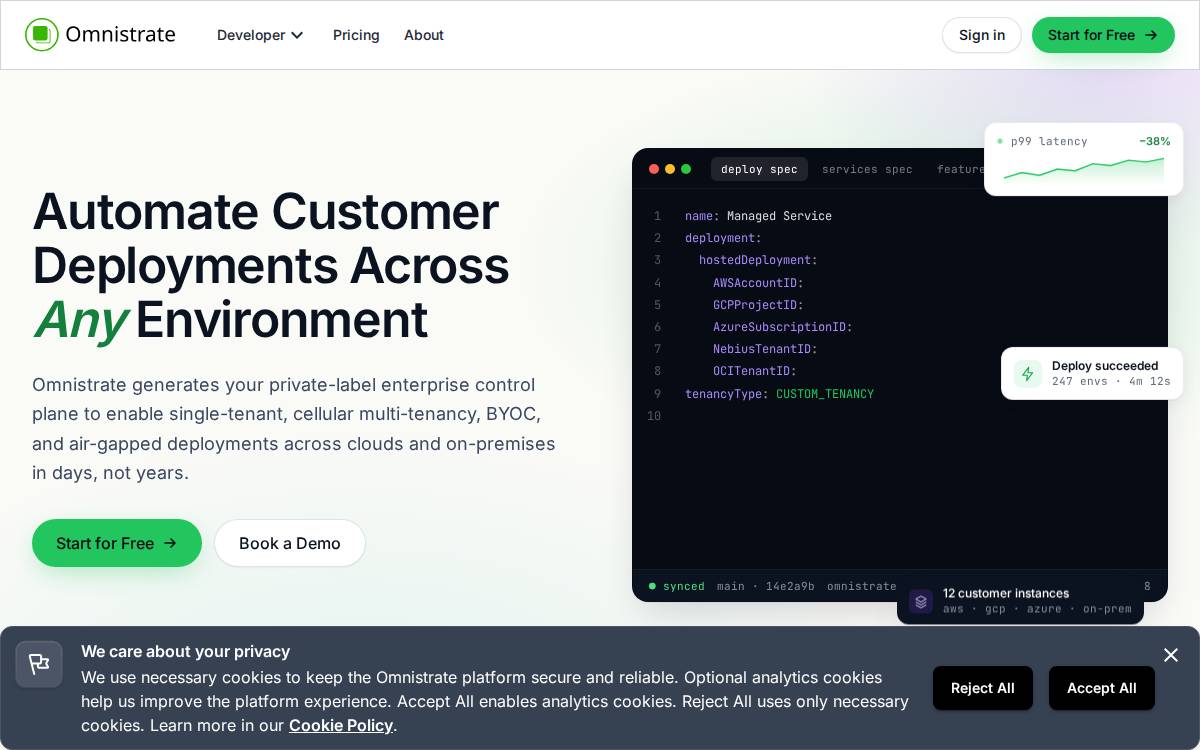1200x750 pixels.
Task: Switch to the services spec tab
Action: [x=867, y=169]
